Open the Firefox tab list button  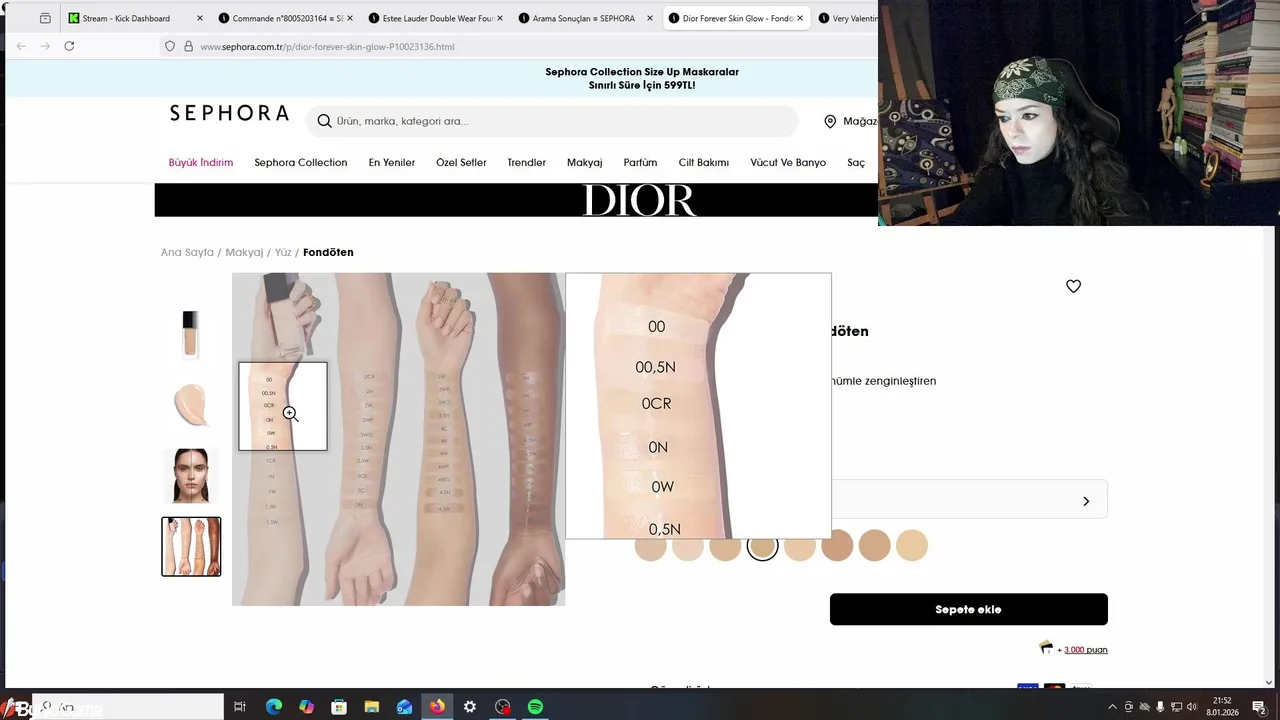tap(45, 18)
